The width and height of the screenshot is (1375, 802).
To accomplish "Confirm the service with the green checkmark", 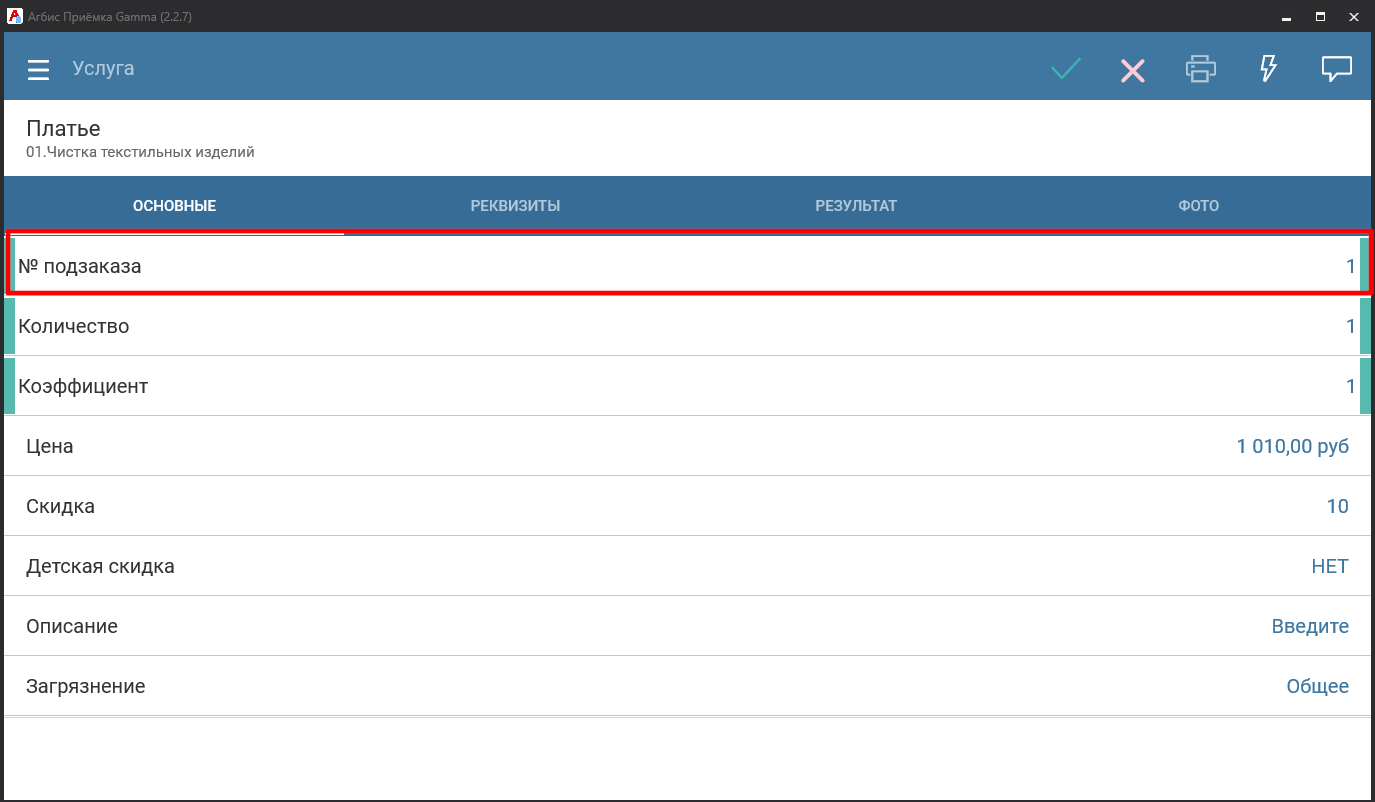I will (x=1066, y=69).
